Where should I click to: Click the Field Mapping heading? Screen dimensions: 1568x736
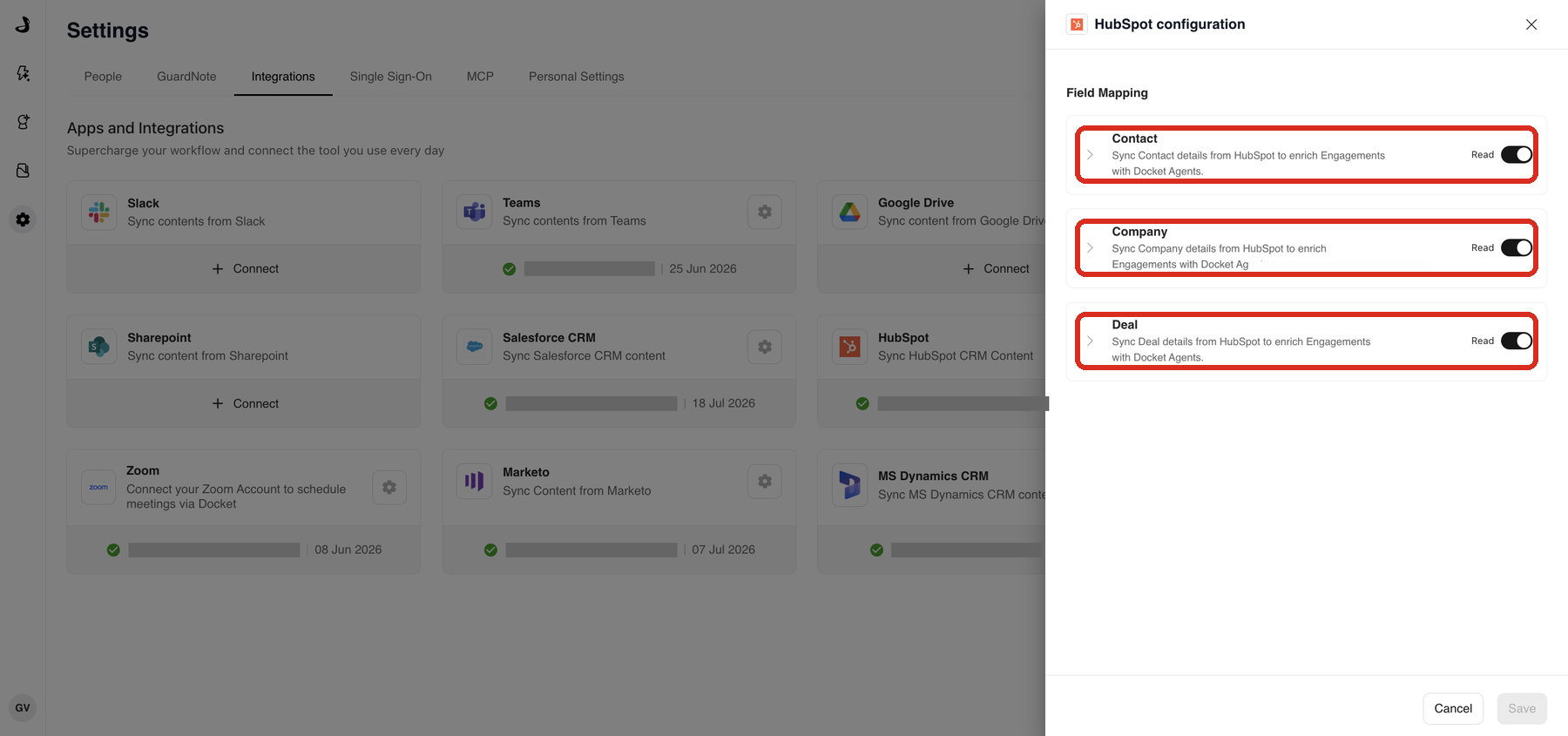click(1107, 93)
